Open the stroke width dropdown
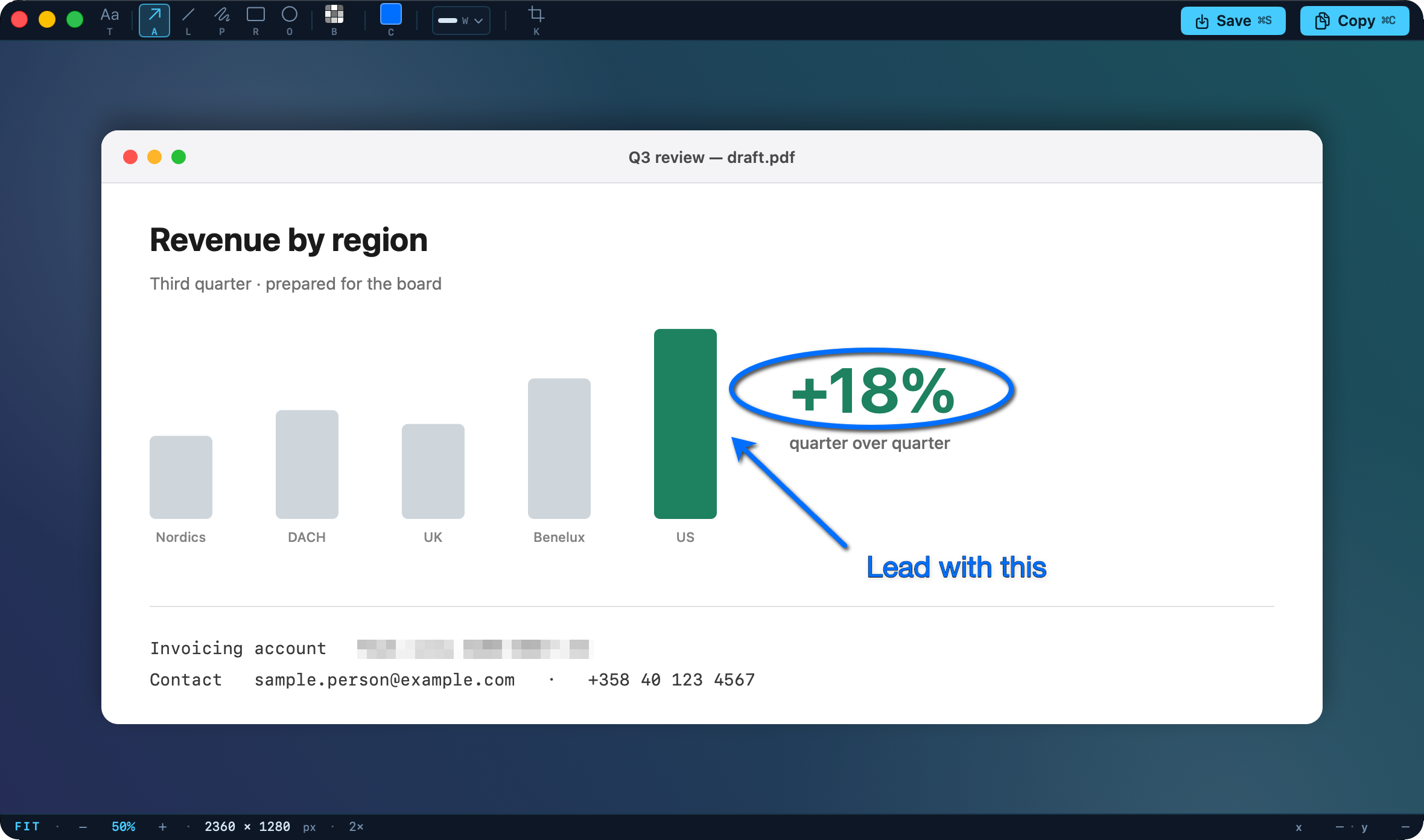The width and height of the screenshot is (1424, 840). click(461, 21)
